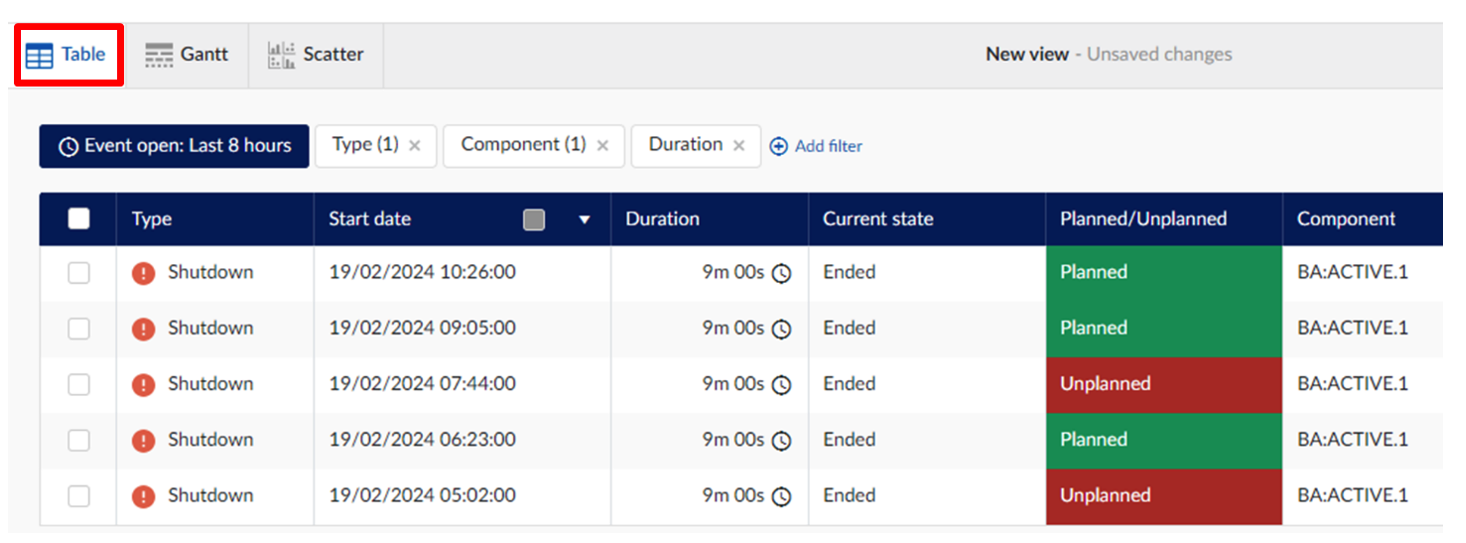Click the Add filter link
Viewport: 1466px width, 543px height.
(x=828, y=147)
